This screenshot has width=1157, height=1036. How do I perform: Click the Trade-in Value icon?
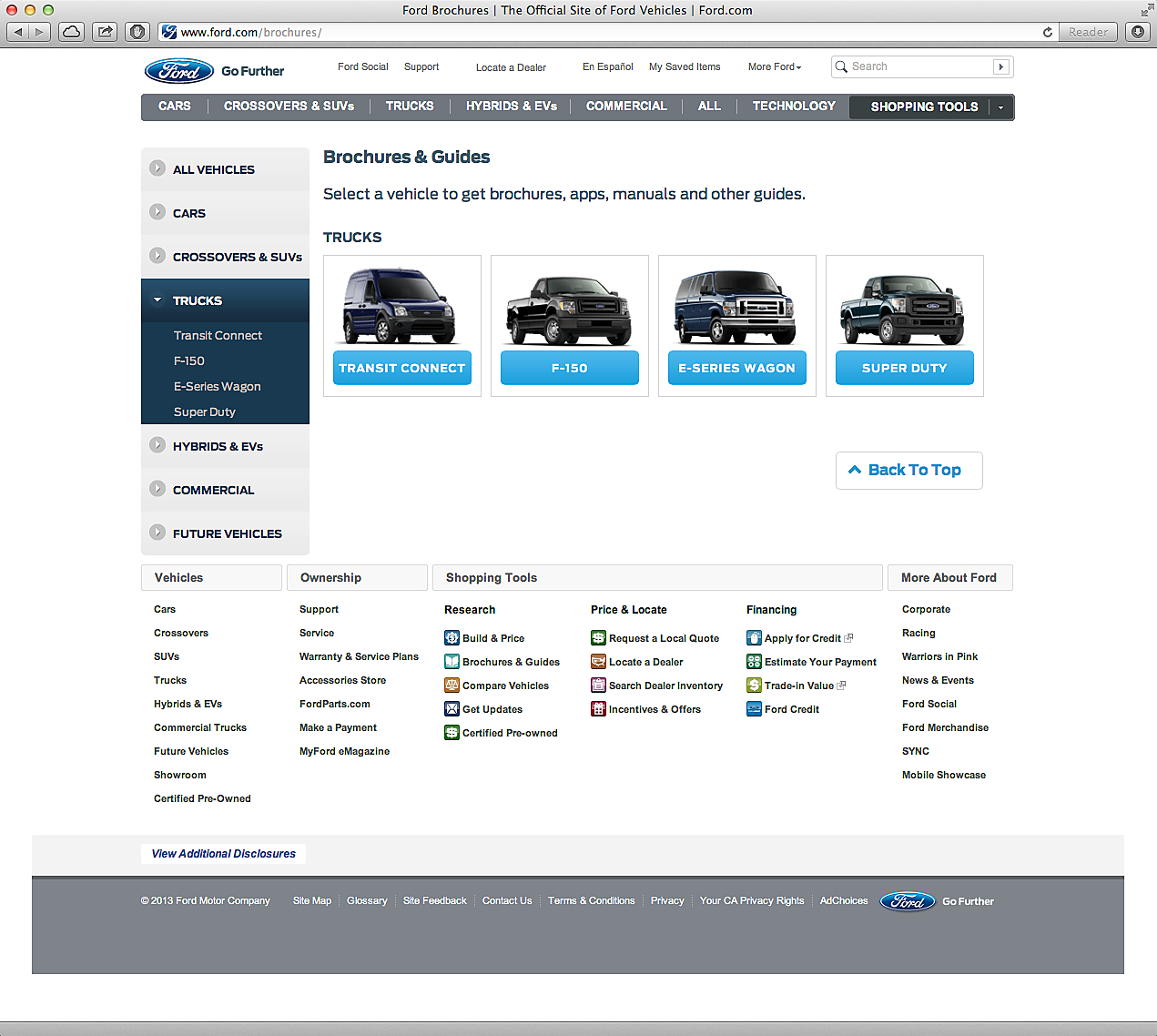[754, 686]
